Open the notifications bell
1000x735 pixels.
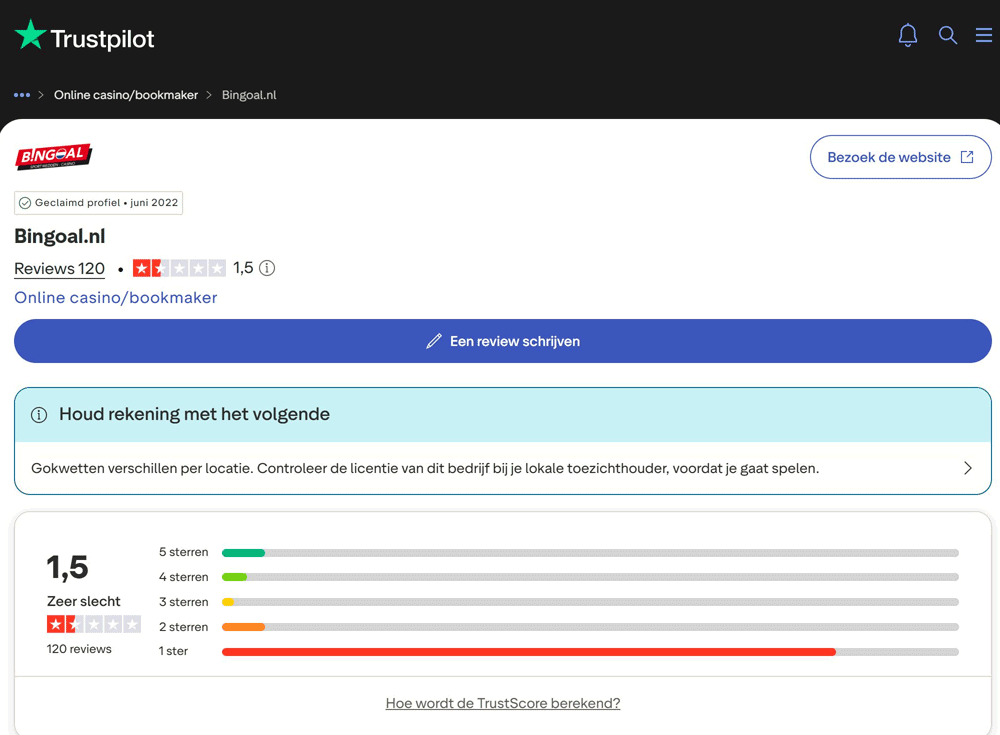pos(908,35)
